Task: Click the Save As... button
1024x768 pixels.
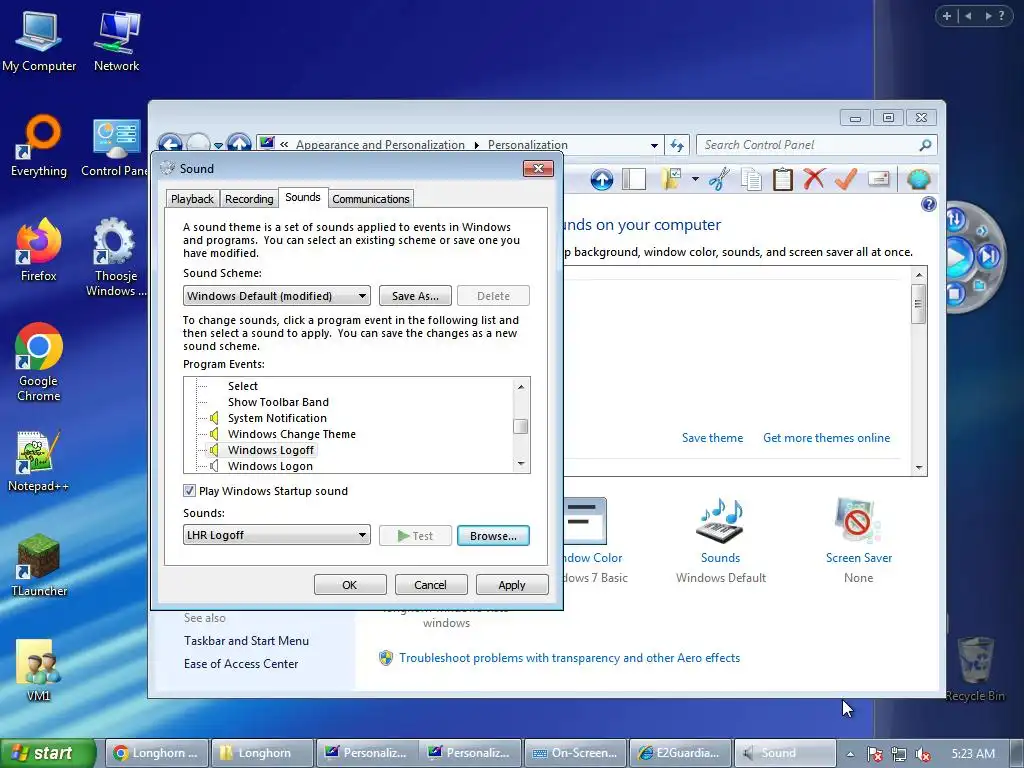Action: click(415, 296)
